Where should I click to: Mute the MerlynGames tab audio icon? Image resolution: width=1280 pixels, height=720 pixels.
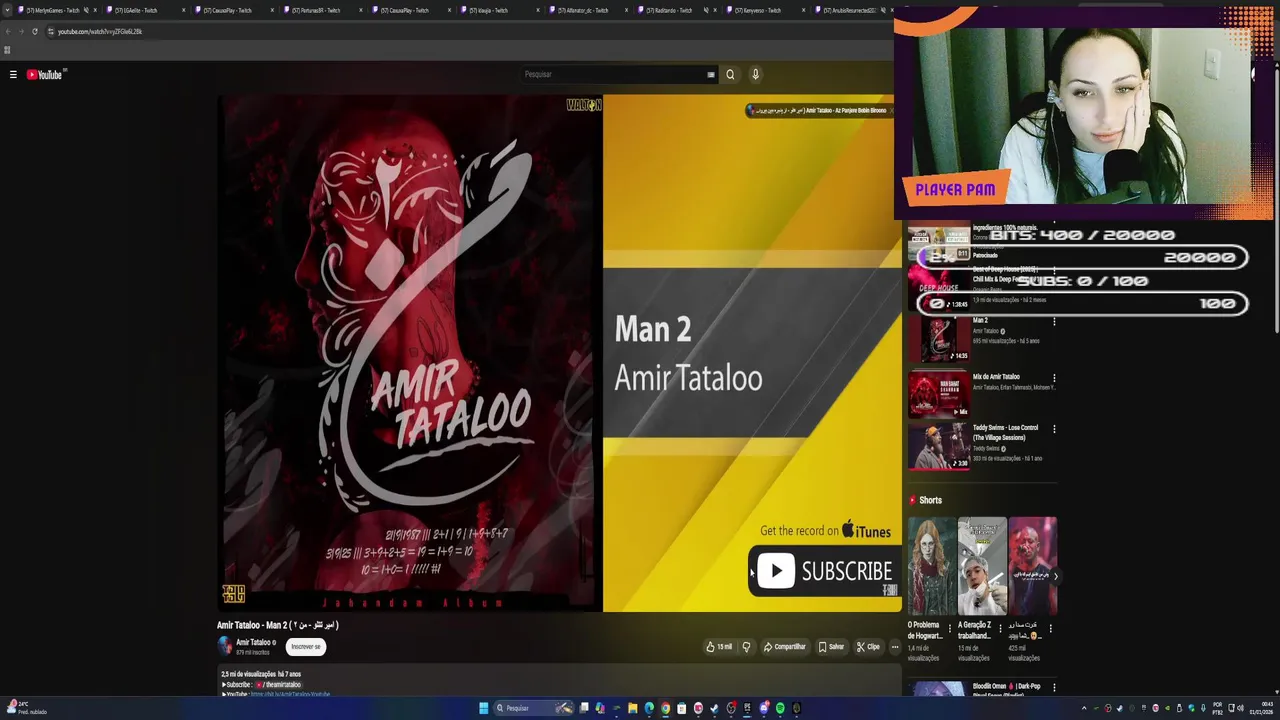(x=85, y=10)
